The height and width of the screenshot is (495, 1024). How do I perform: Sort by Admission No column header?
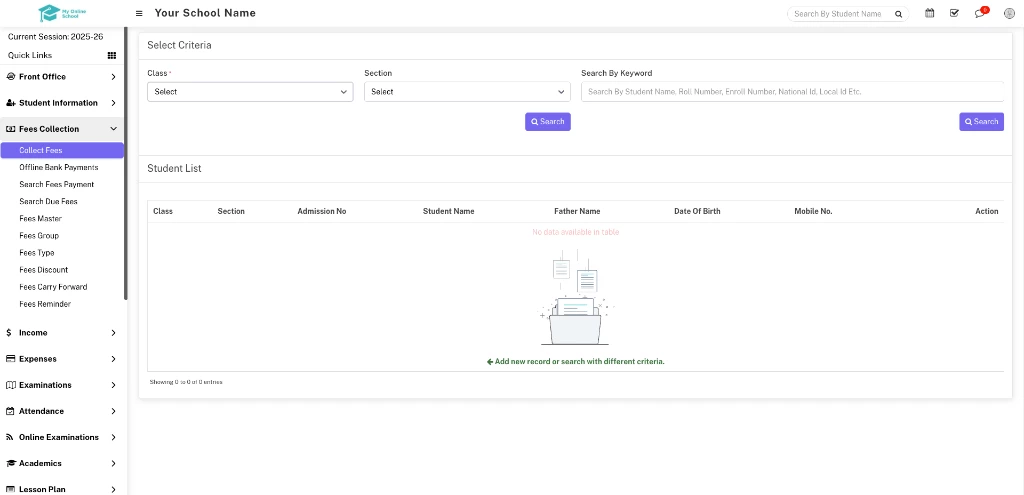tap(322, 211)
